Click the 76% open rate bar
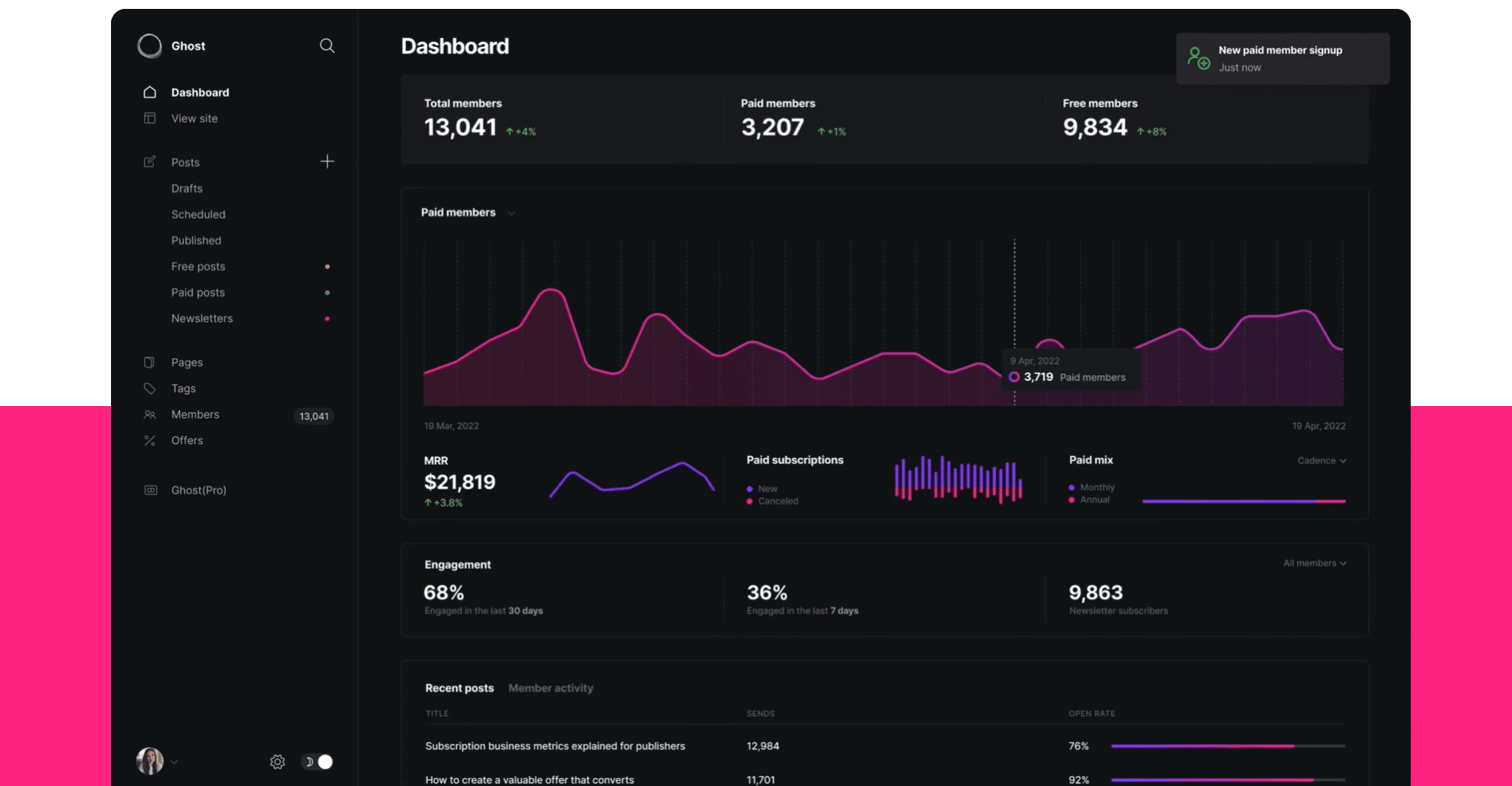1512x786 pixels. point(1228,745)
